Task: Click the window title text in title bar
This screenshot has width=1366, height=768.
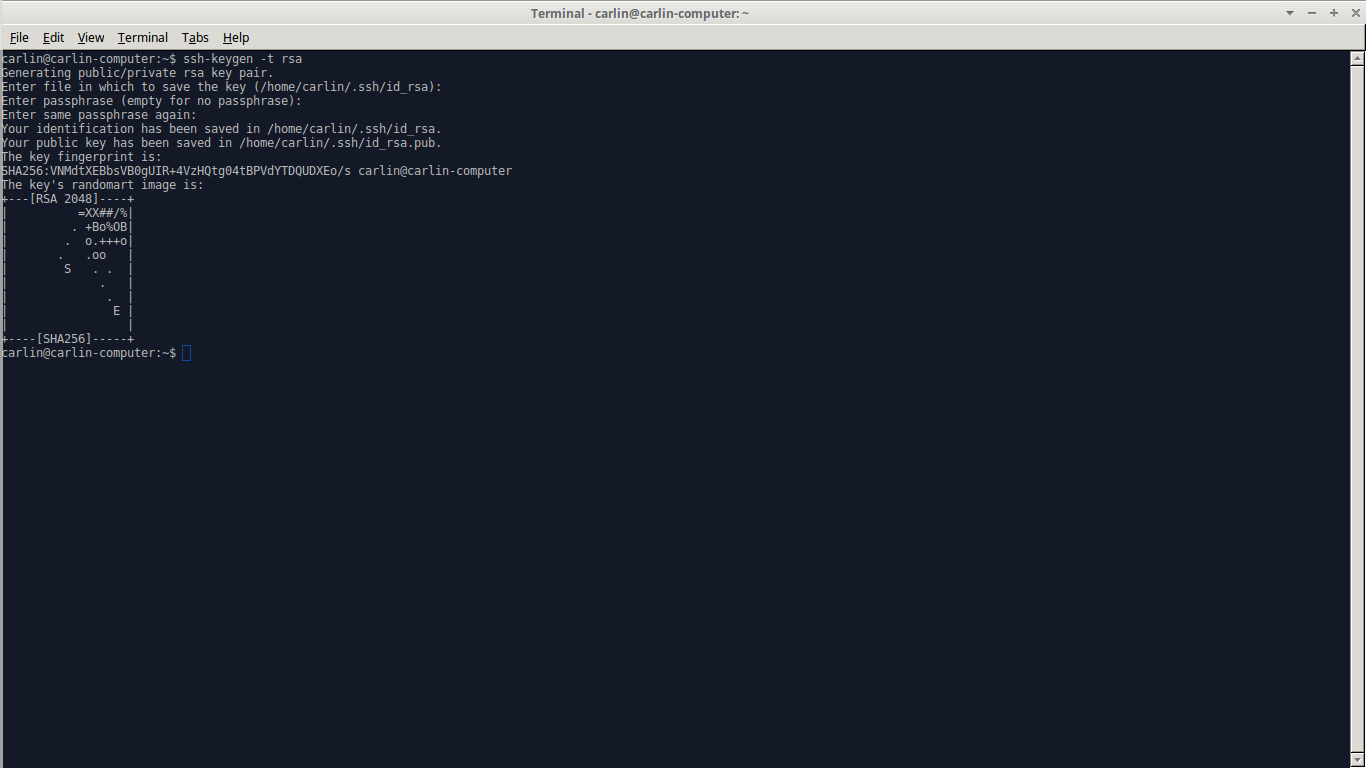Action: pyautogui.click(x=640, y=13)
